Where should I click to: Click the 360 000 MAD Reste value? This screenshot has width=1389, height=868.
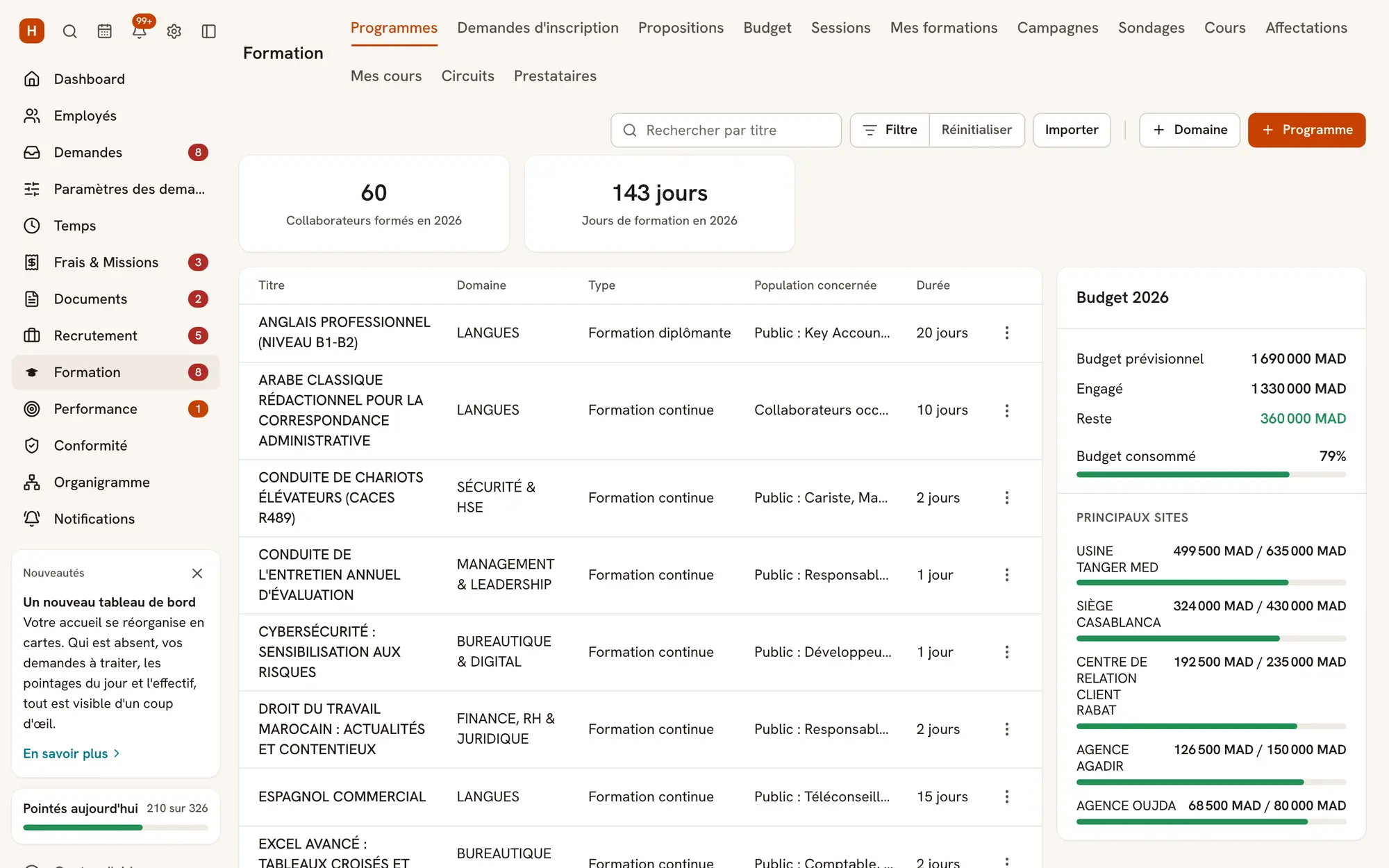click(1303, 419)
